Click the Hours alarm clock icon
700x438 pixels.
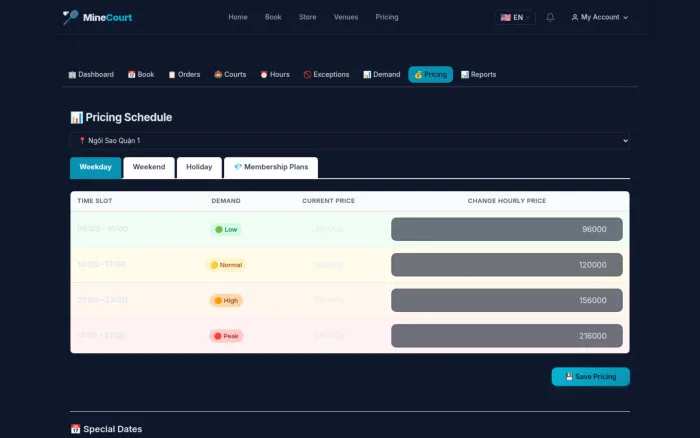tap(264, 75)
